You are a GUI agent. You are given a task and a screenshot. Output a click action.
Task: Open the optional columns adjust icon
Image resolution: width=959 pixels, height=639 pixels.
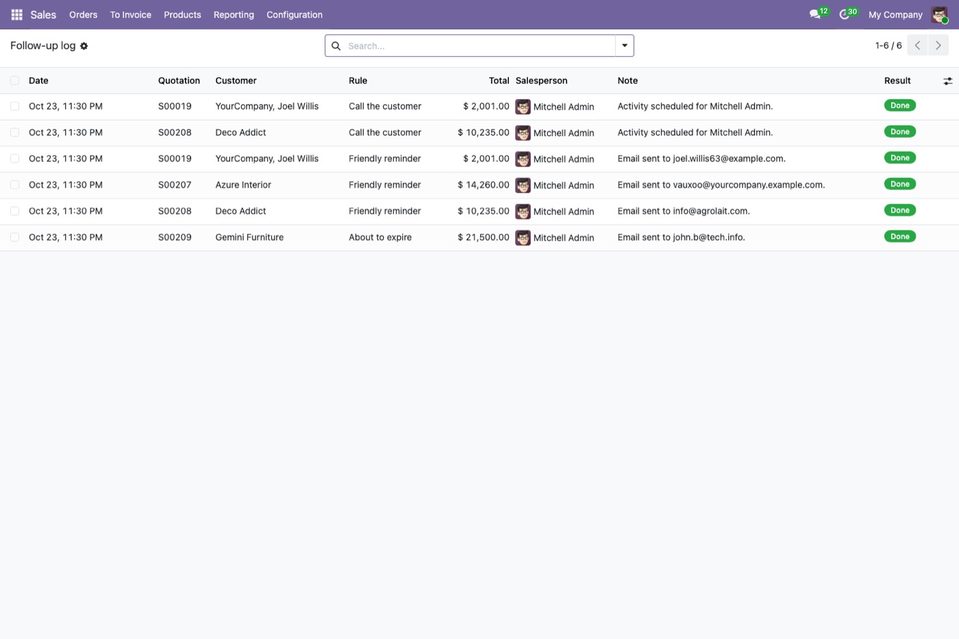[947, 81]
